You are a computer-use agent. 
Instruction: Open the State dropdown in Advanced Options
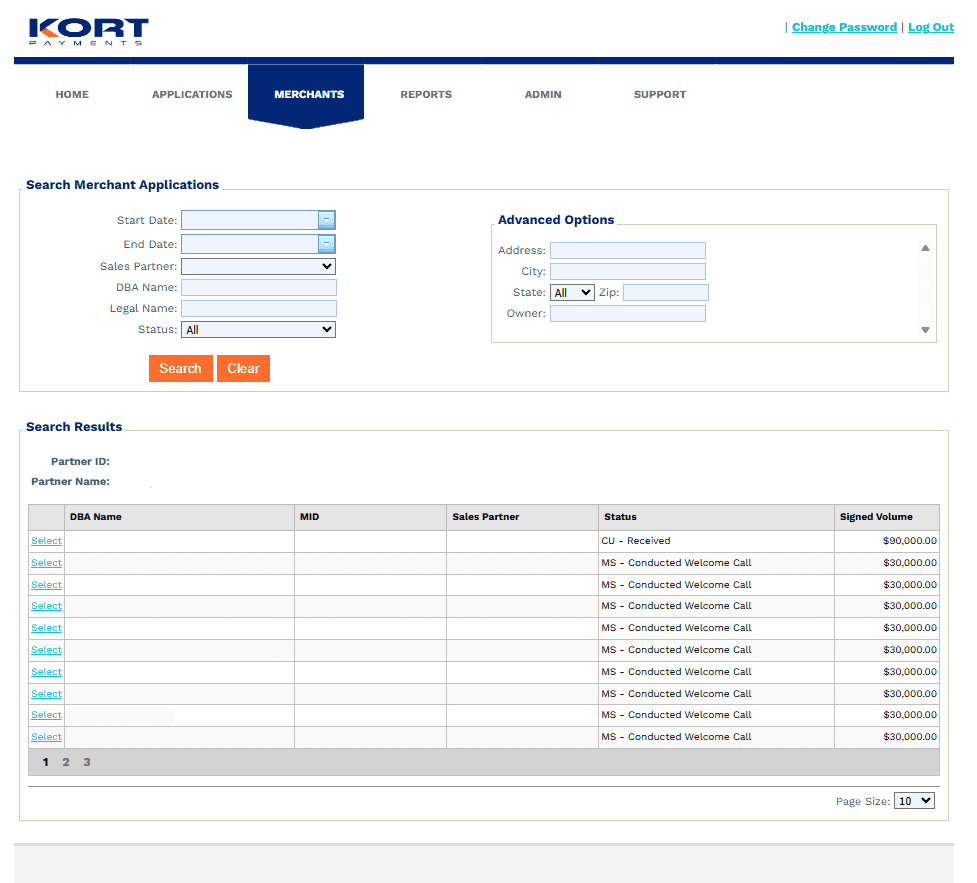[x=572, y=292]
